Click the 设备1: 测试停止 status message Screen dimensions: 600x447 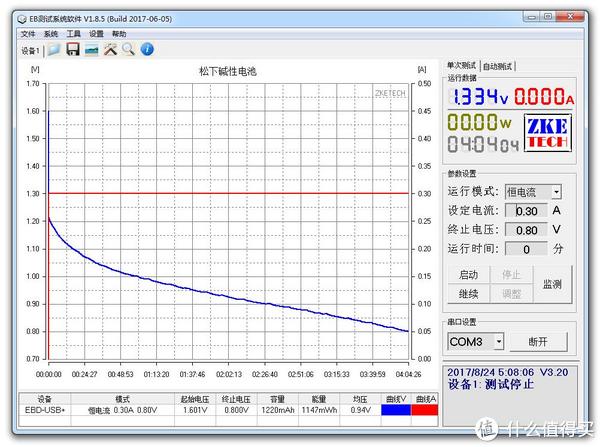point(491,384)
